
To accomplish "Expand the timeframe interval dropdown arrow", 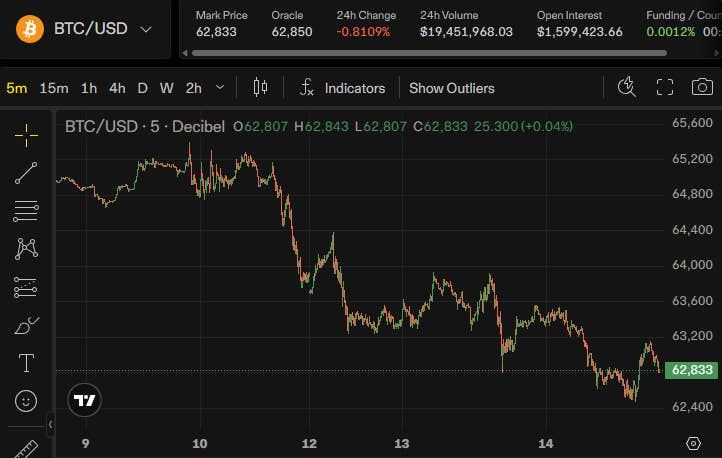I will point(220,87).
